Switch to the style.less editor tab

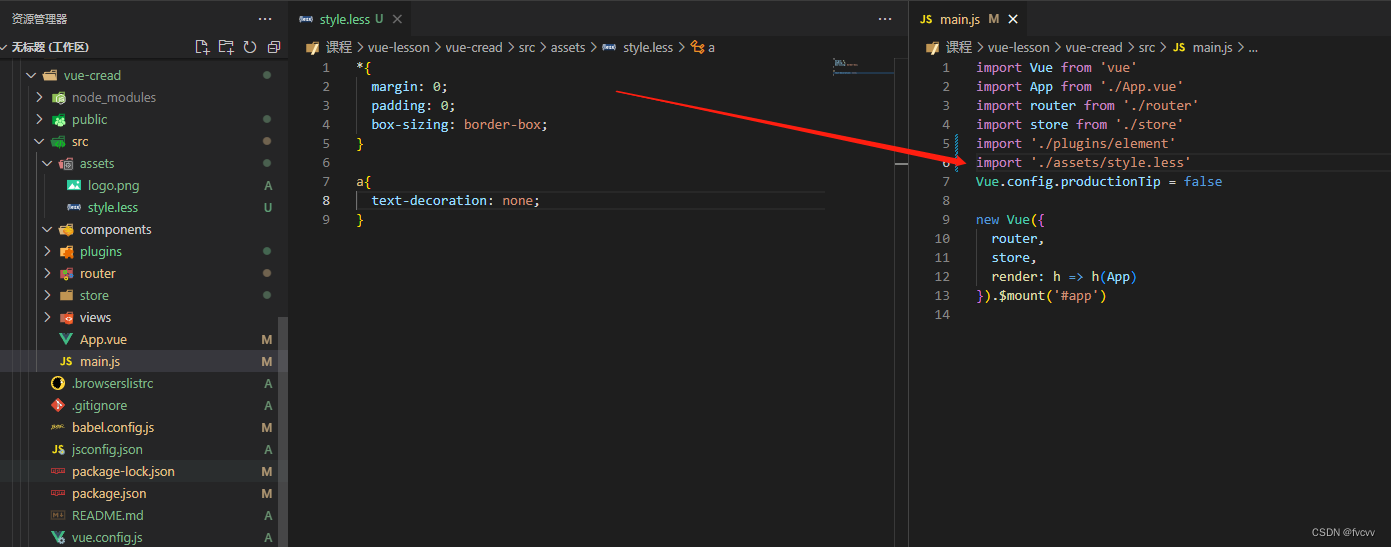(349, 19)
